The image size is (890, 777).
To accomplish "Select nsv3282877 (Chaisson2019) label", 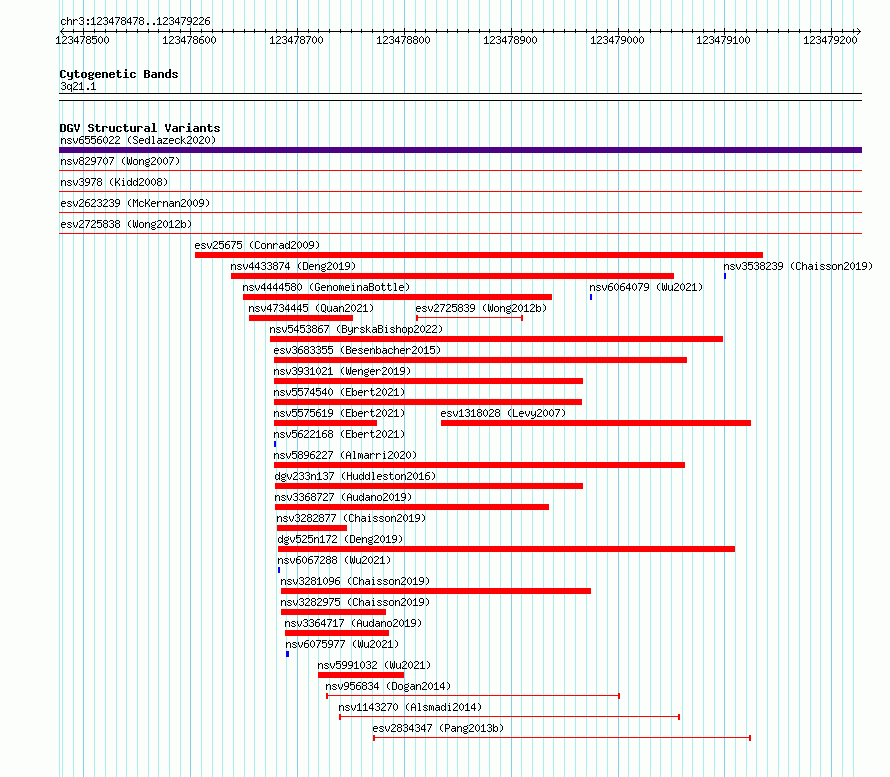I will tap(351, 518).
